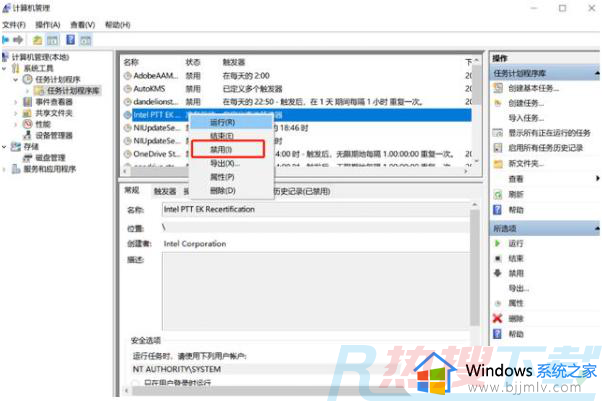Click the 启用所有任务历史记录 icon
The height and width of the screenshot is (401, 602).
point(498,148)
